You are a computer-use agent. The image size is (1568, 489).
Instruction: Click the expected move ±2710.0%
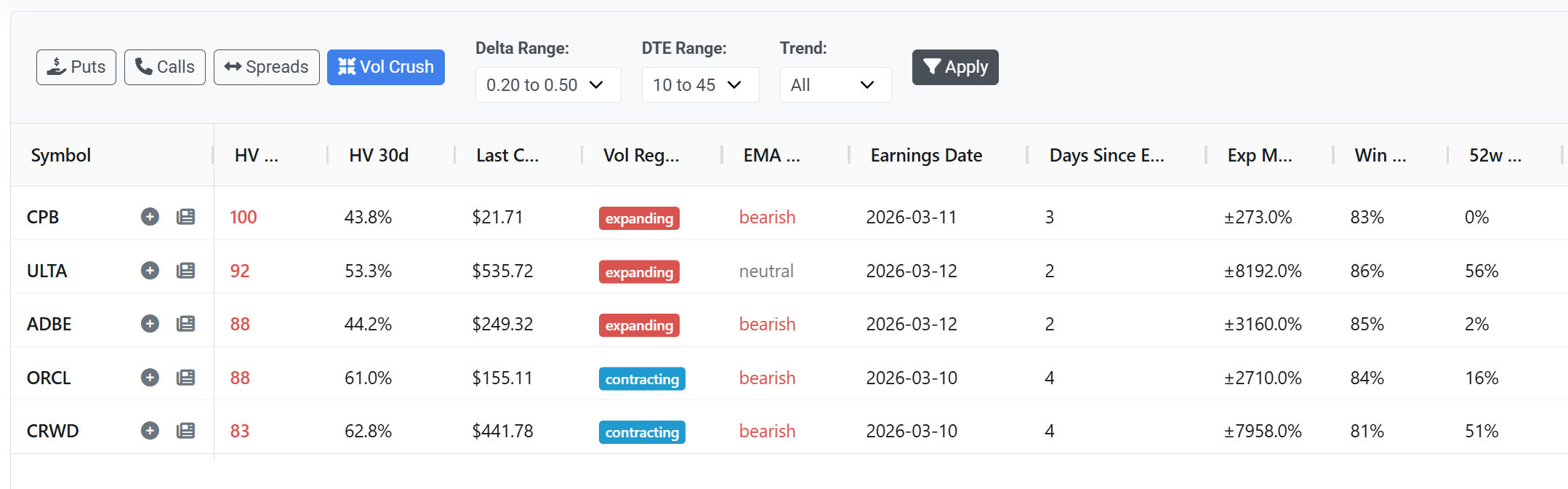coord(1263,378)
